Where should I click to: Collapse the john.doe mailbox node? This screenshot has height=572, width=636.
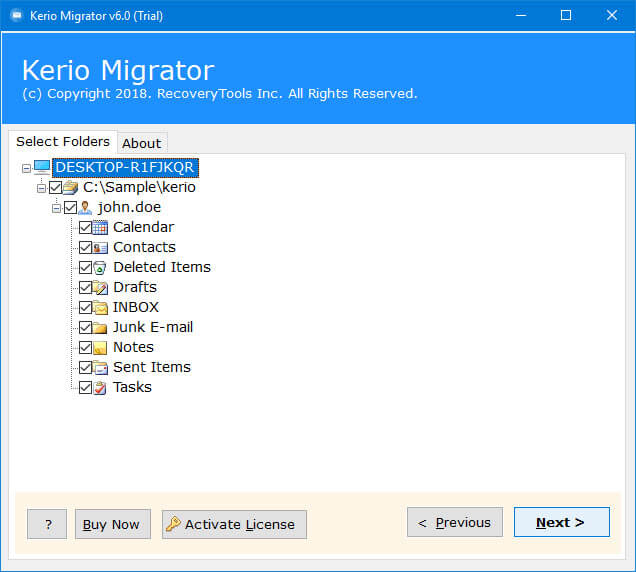[56, 209]
